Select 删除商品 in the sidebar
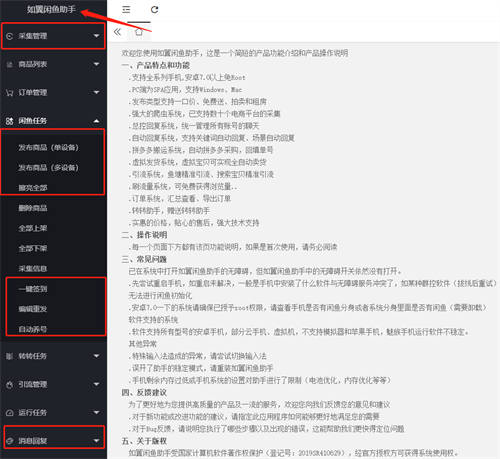 tap(33, 208)
